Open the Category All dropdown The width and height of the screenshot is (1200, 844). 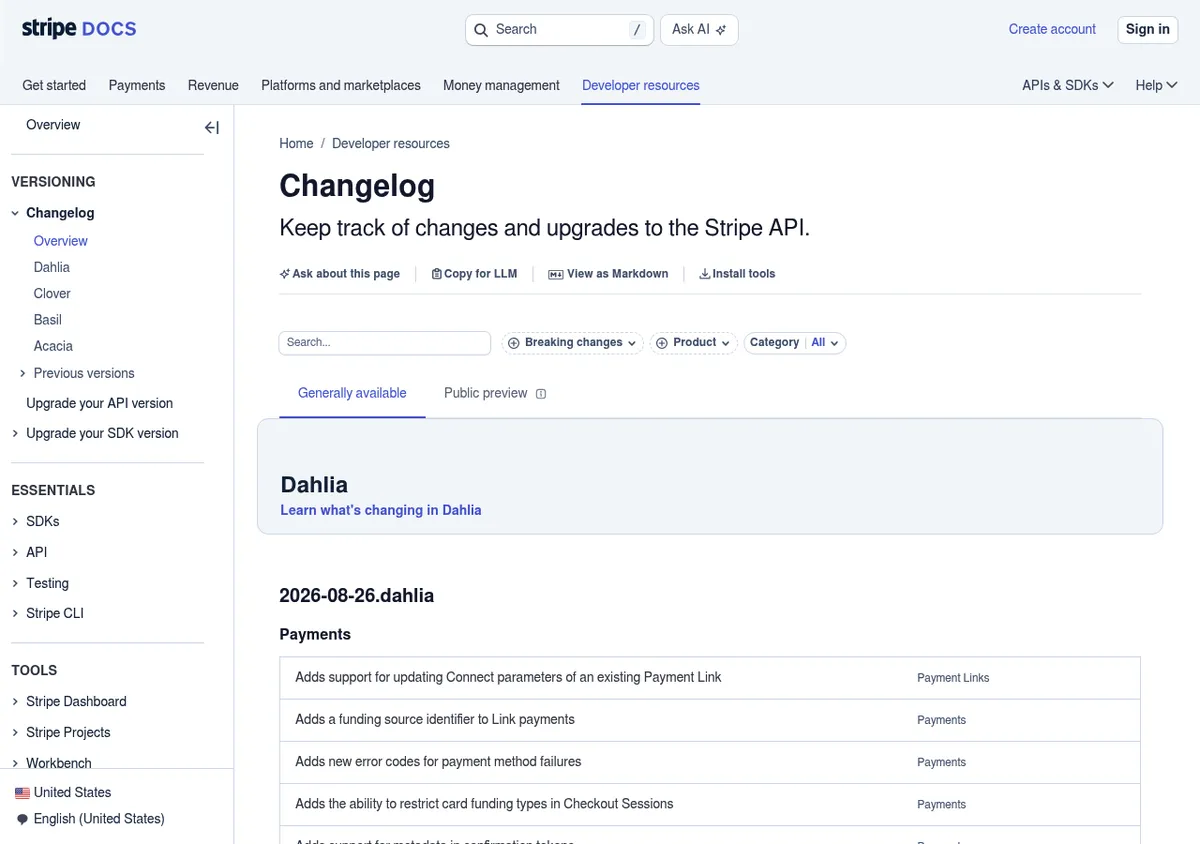[795, 343]
